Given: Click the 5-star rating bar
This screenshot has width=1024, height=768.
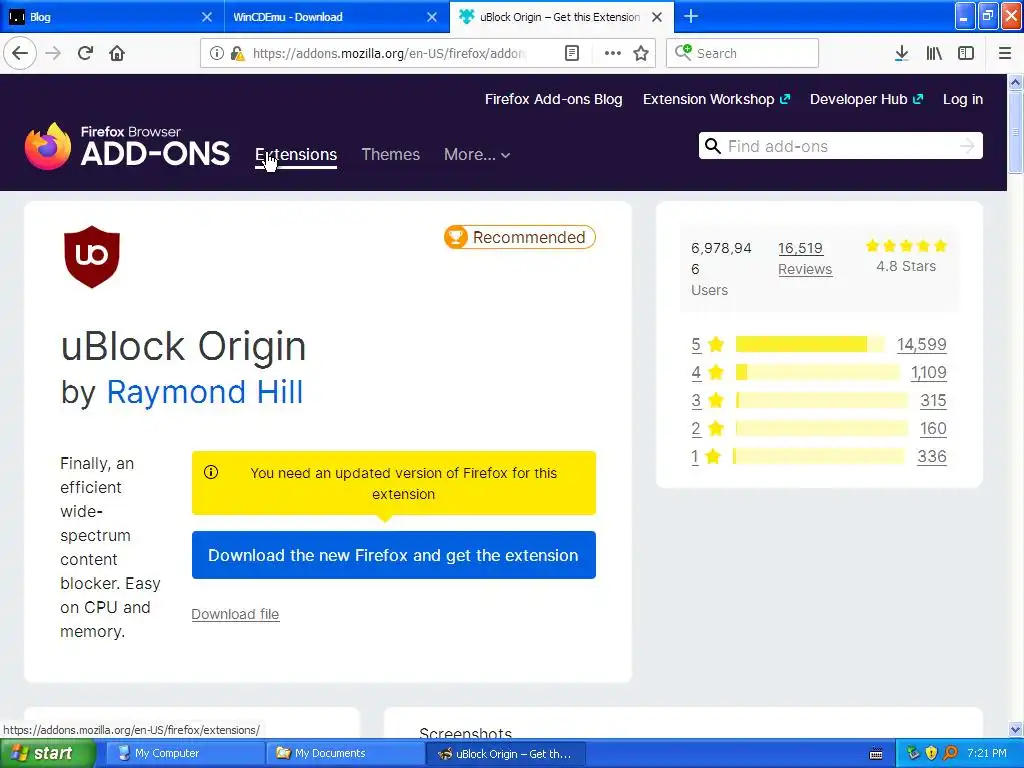Looking at the screenshot, I should point(810,344).
